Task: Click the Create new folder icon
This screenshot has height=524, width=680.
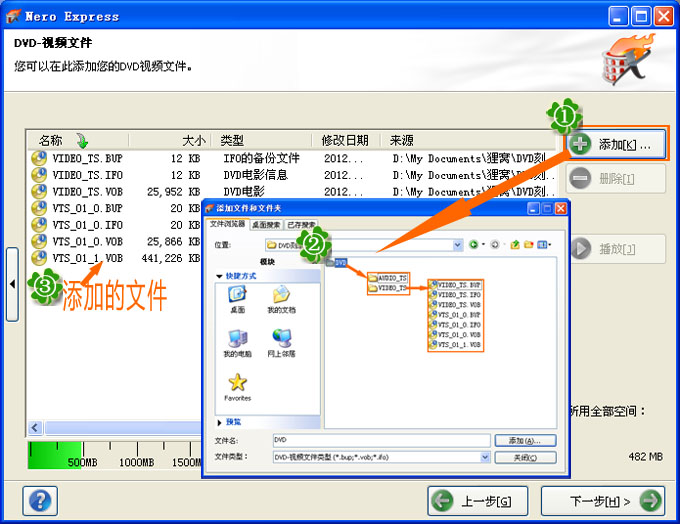Action: 528,245
